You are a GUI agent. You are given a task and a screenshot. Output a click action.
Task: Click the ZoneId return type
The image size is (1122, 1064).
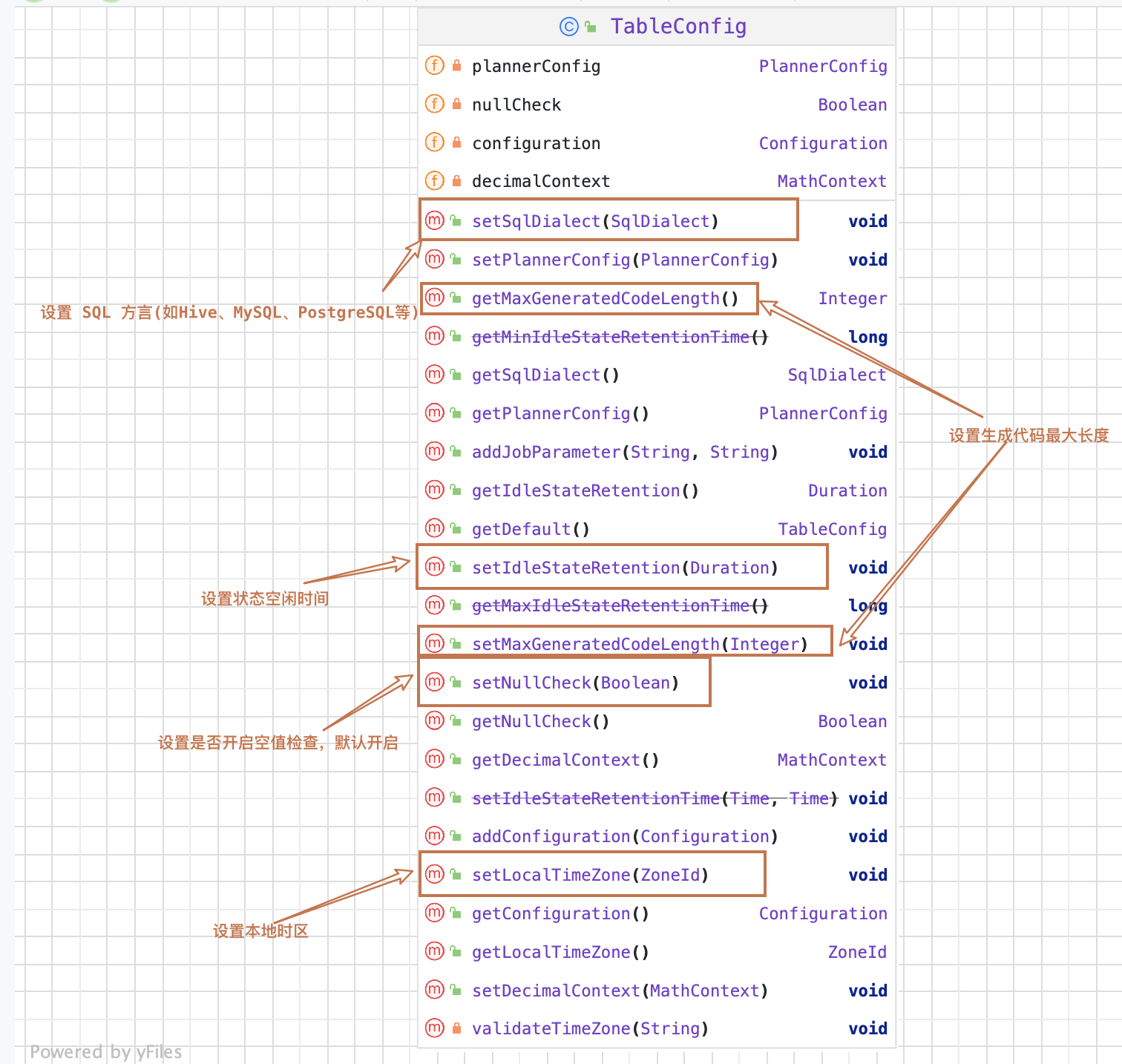click(x=857, y=952)
